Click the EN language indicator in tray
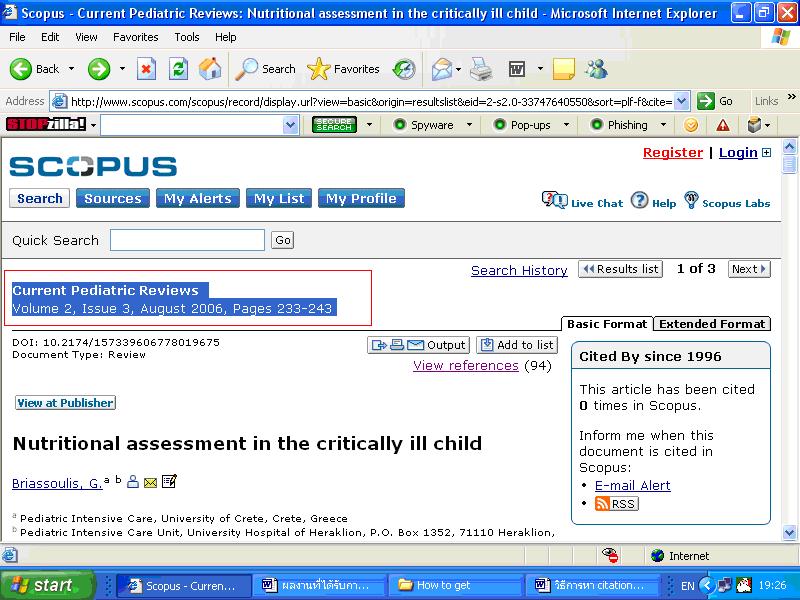800x600 pixels. pyautogui.click(x=687, y=586)
